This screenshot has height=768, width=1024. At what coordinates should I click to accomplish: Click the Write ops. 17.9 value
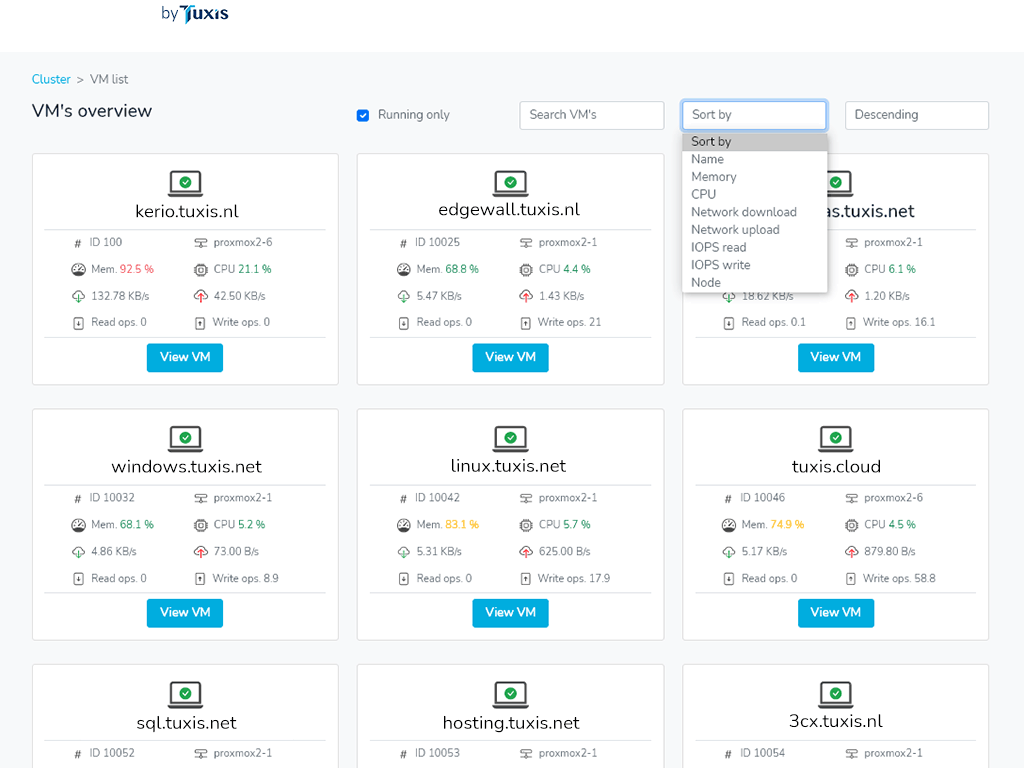coord(573,579)
